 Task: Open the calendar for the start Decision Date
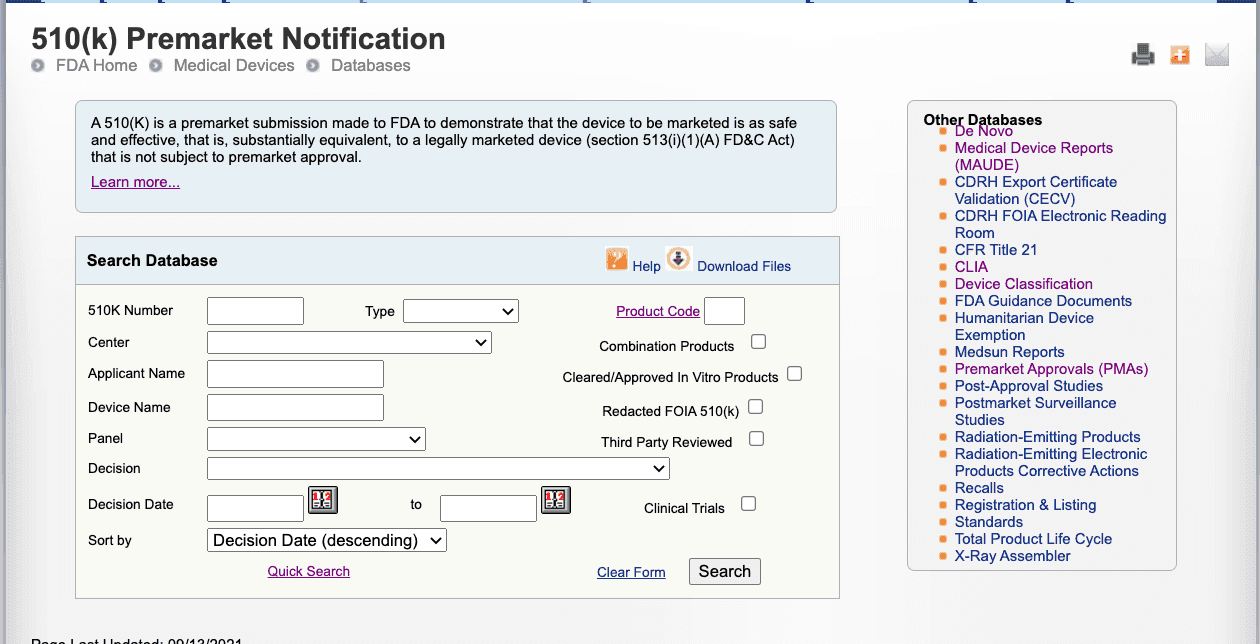pyautogui.click(x=323, y=499)
